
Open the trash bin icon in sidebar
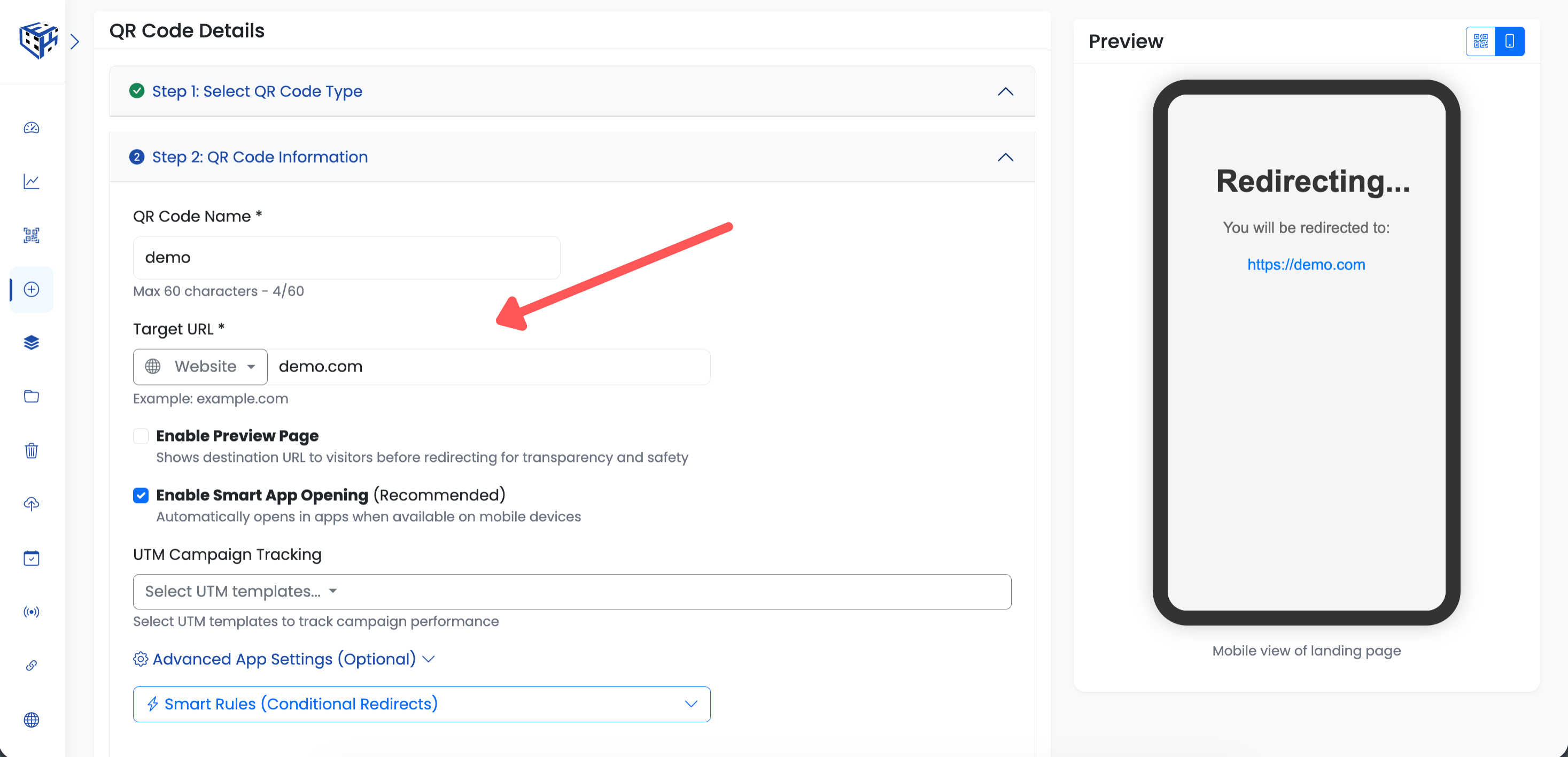[x=32, y=451]
